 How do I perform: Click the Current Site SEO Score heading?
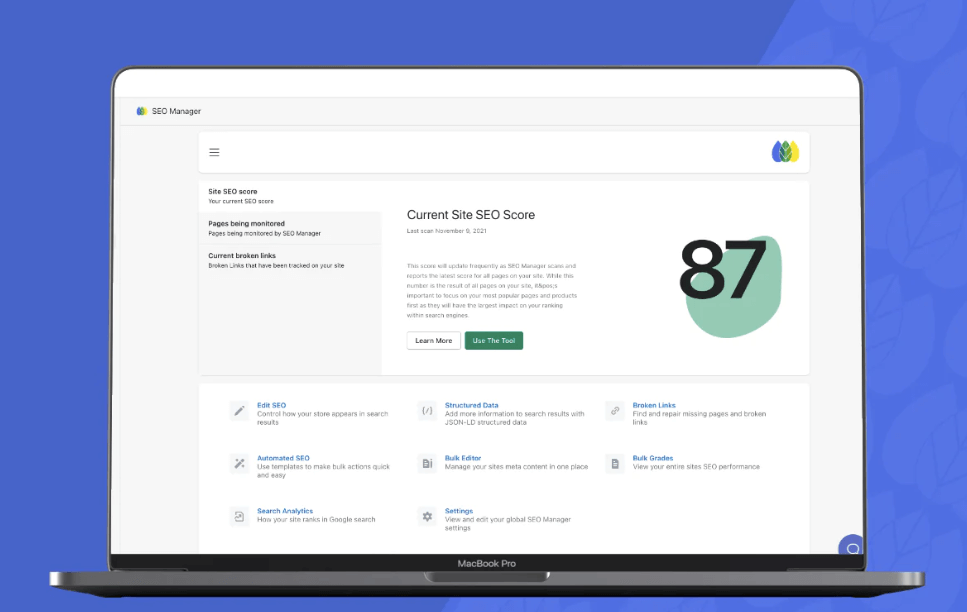click(471, 215)
